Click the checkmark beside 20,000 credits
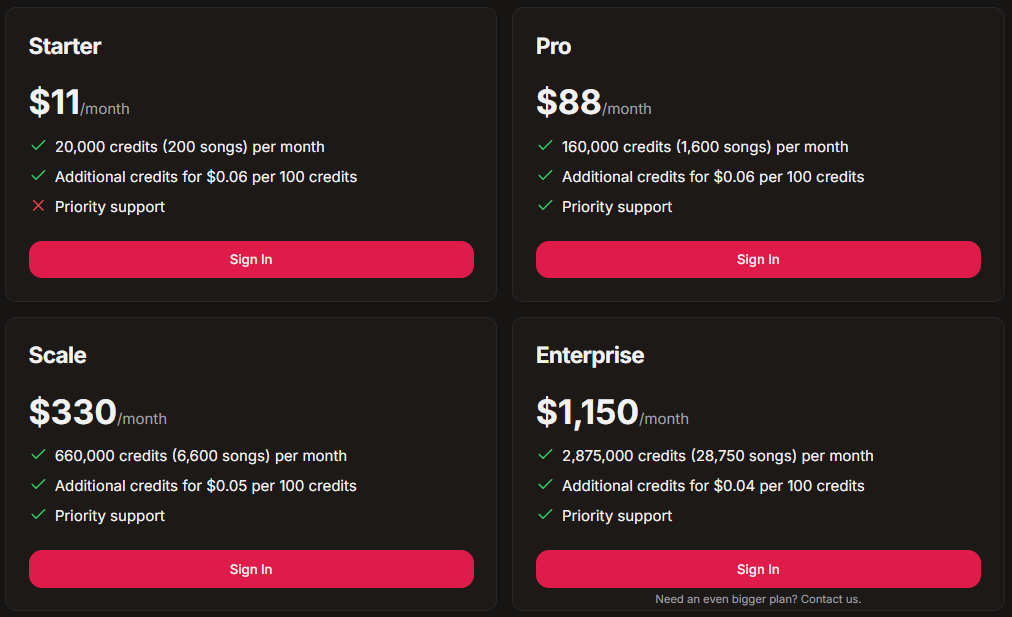This screenshot has height=617, width=1012. pyautogui.click(x=38, y=146)
